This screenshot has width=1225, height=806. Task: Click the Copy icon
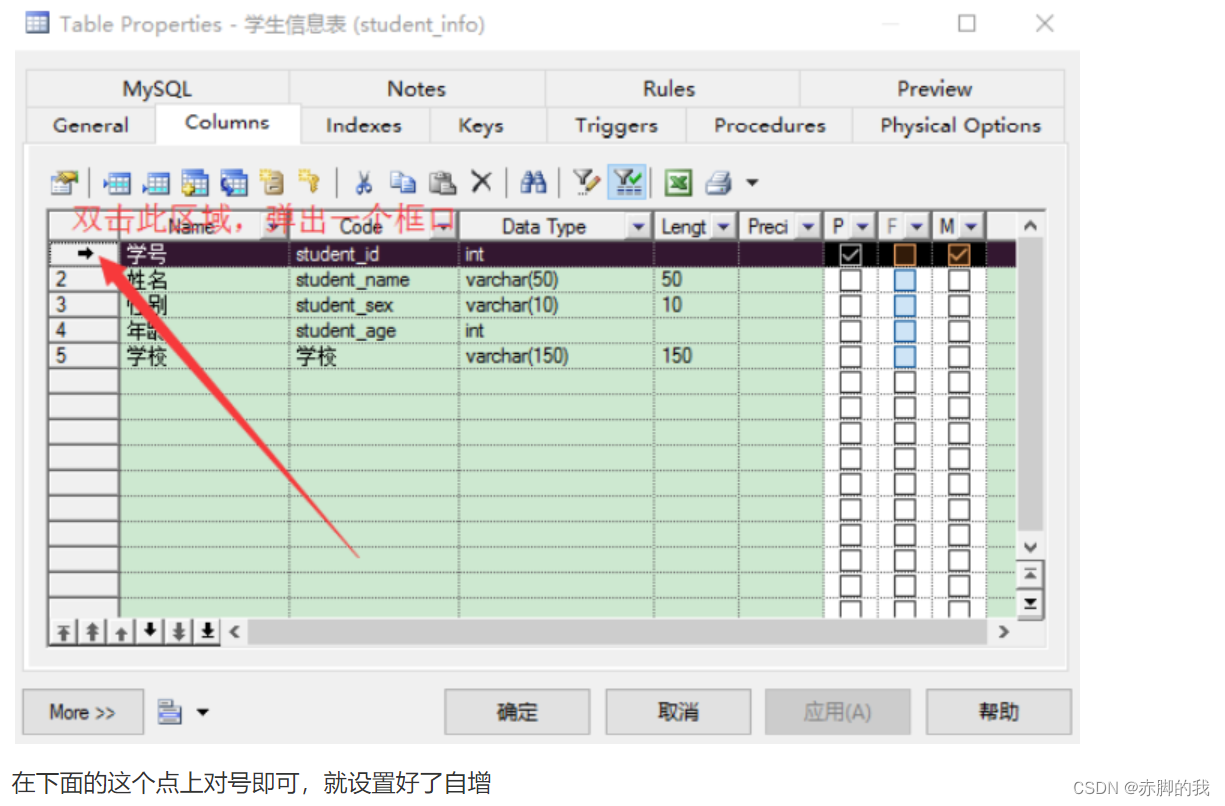tap(403, 181)
